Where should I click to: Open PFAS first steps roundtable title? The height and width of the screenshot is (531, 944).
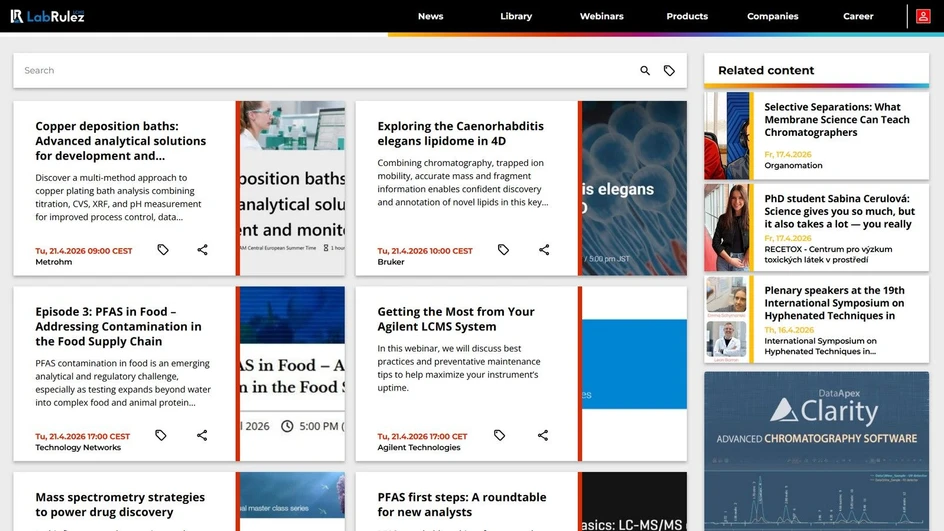tap(462, 505)
